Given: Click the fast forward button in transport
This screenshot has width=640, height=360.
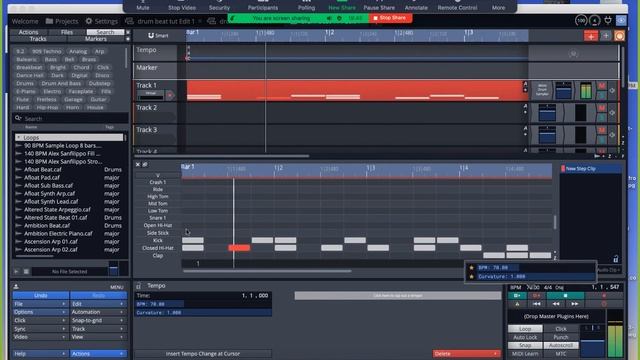Looking at the screenshot, I should tap(574, 304).
